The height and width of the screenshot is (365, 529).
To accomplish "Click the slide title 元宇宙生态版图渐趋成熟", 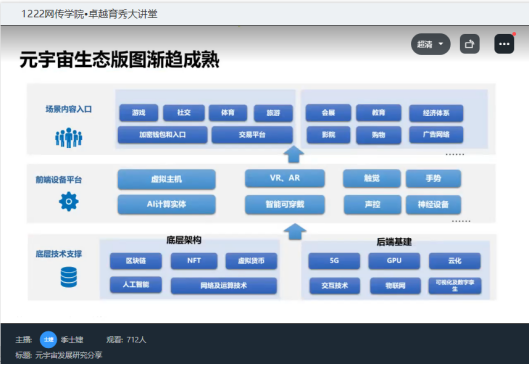I will (x=119, y=60).
